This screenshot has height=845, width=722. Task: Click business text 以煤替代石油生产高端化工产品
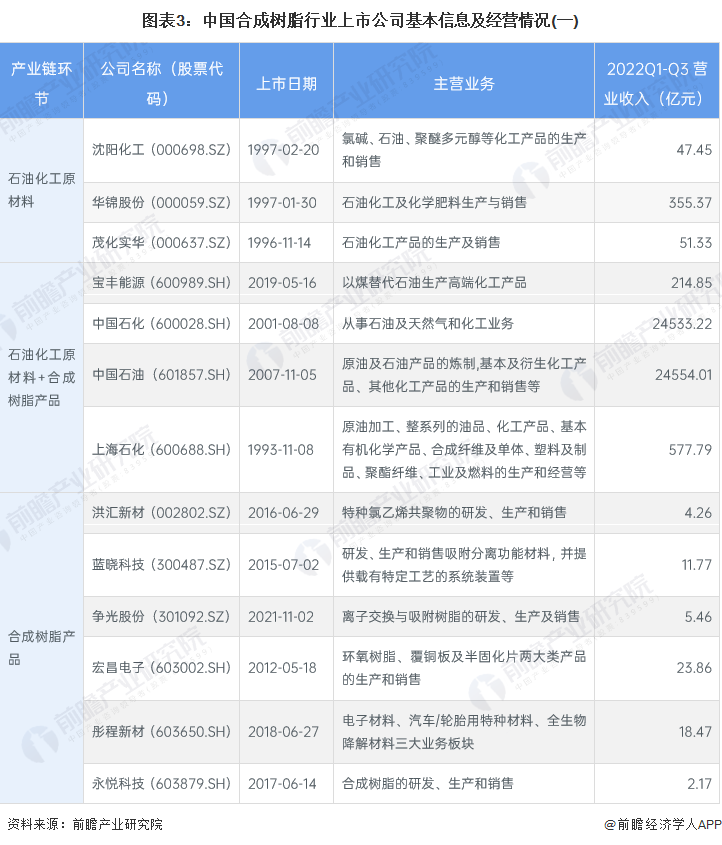pyautogui.click(x=434, y=282)
